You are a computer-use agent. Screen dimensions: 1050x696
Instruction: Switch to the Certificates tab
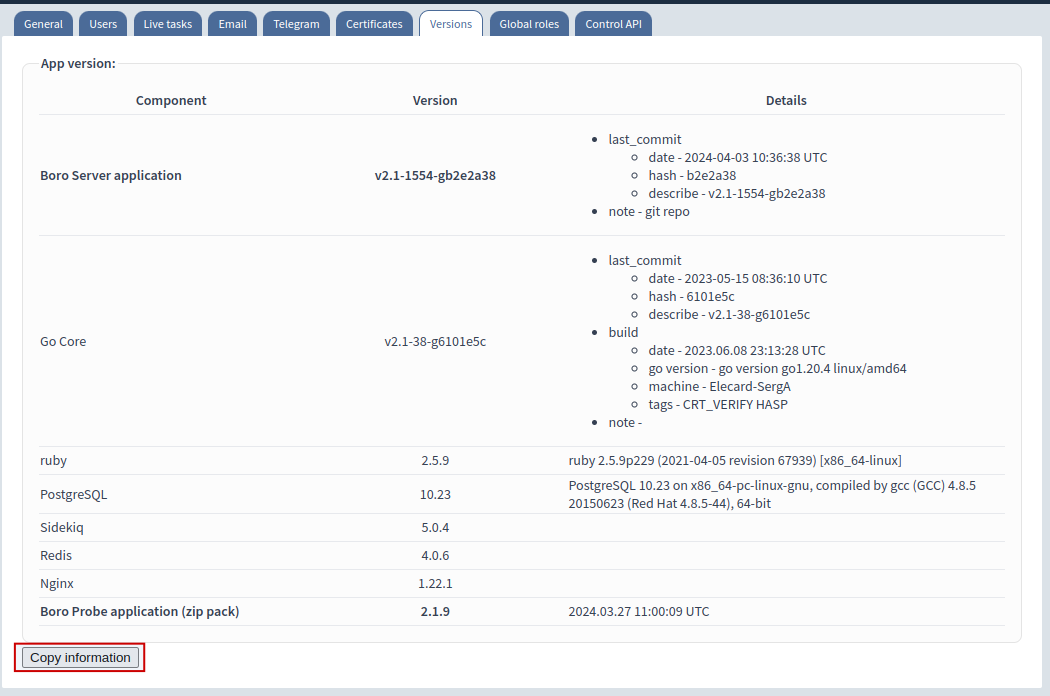pyautogui.click(x=374, y=24)
